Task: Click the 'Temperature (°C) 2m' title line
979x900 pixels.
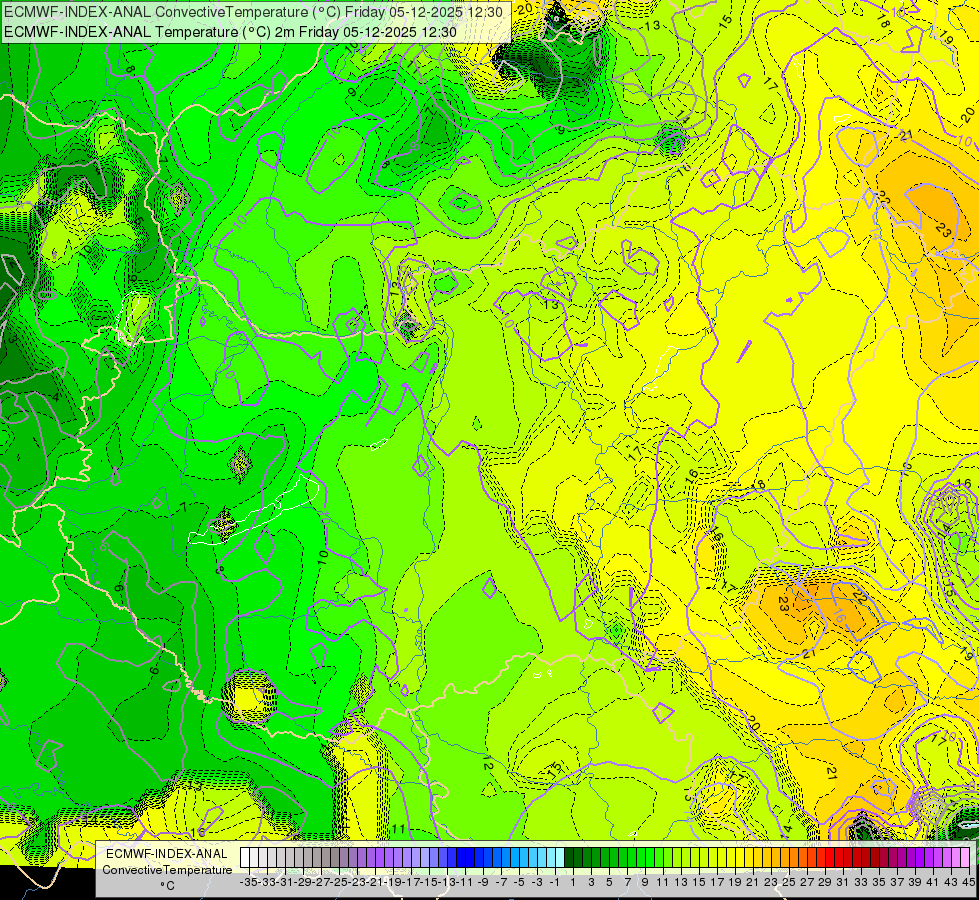Action: [230, 32]
